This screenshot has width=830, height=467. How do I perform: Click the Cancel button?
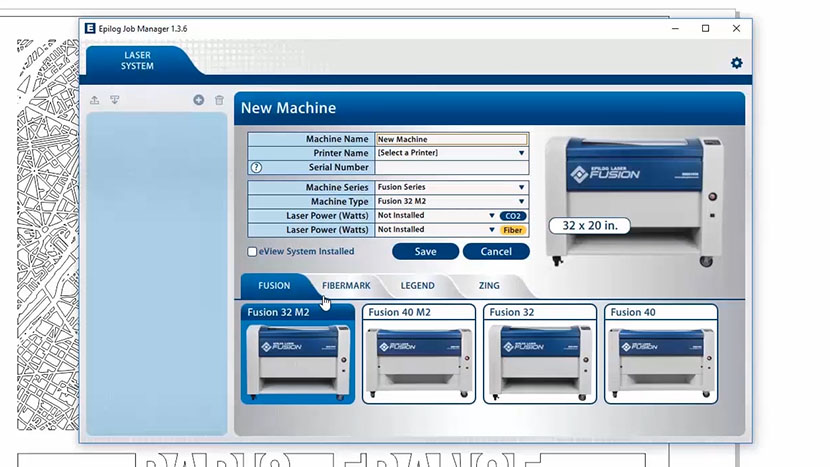pos(496,252)
